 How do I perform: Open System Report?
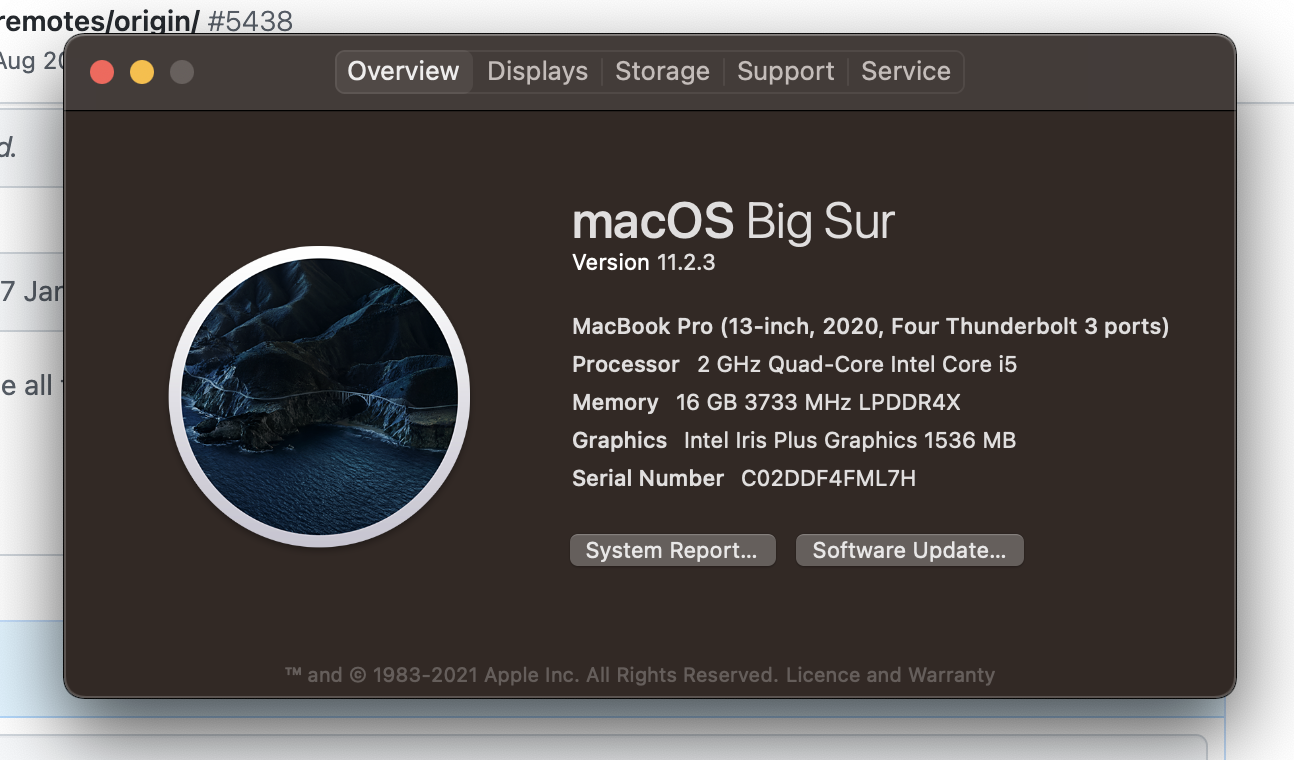(672, 550)
